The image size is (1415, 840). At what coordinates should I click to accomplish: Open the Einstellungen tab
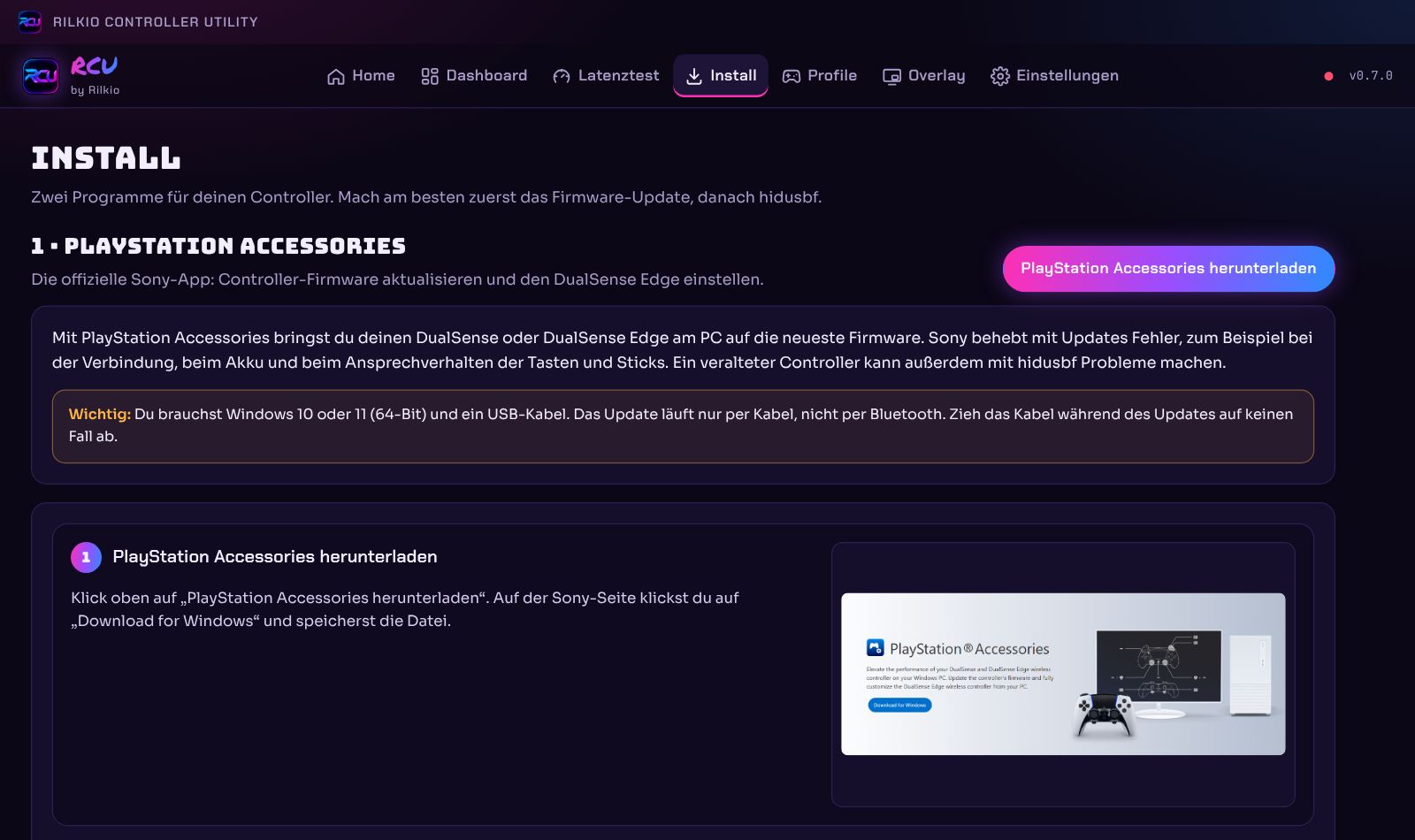coord(1054,76)
